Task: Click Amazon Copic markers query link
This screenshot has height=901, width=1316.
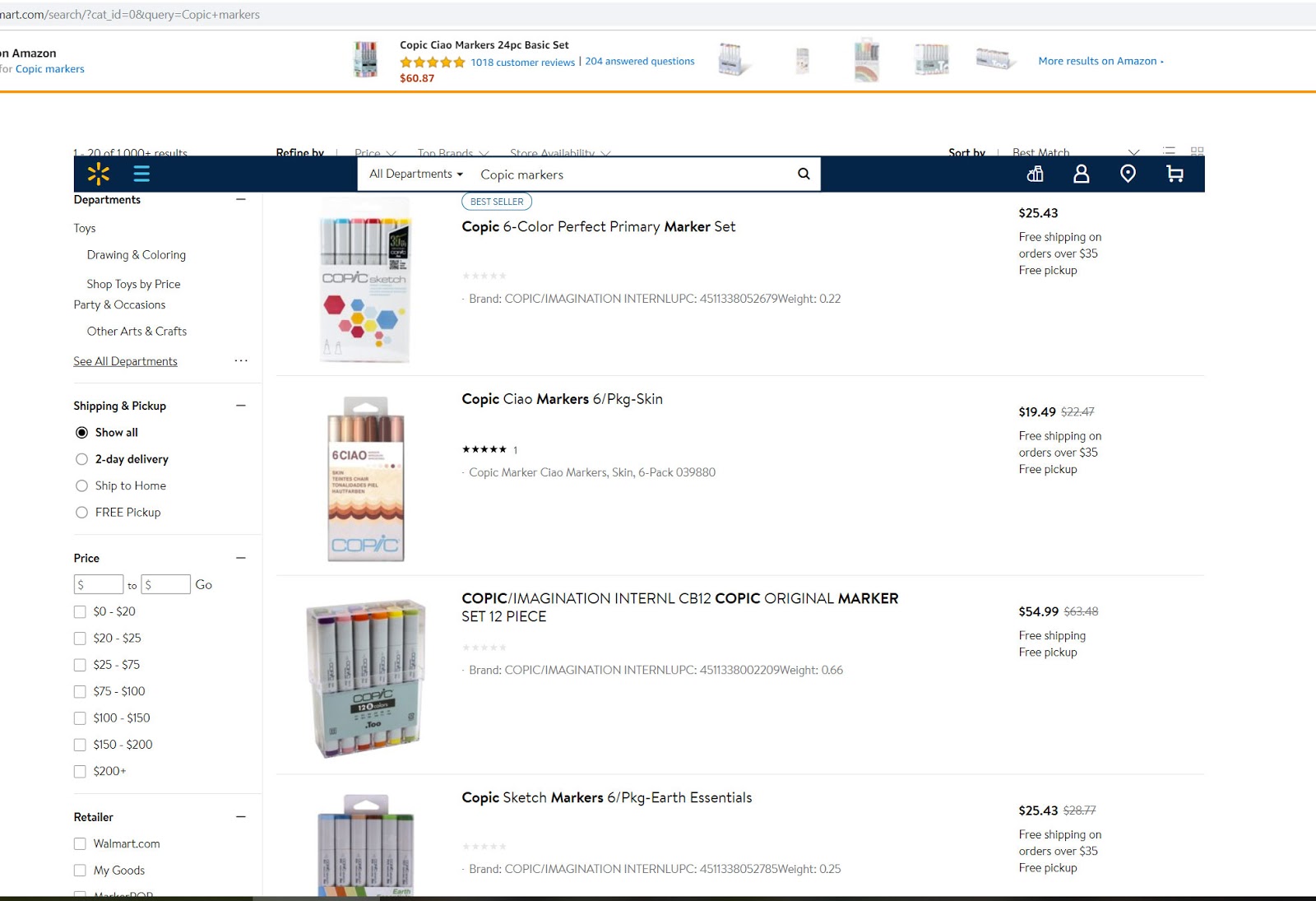Action: (x=49, y=69)
